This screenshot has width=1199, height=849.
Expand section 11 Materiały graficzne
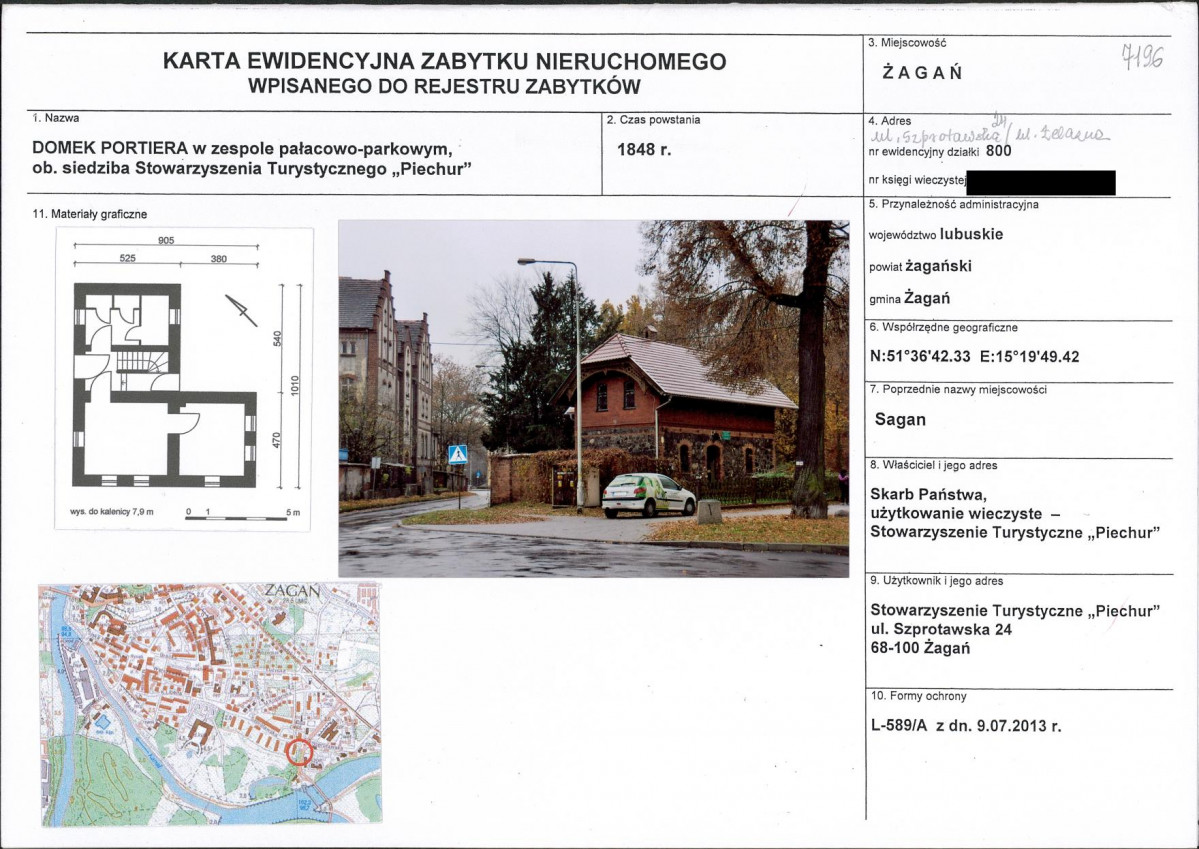[x=90, y=212]
